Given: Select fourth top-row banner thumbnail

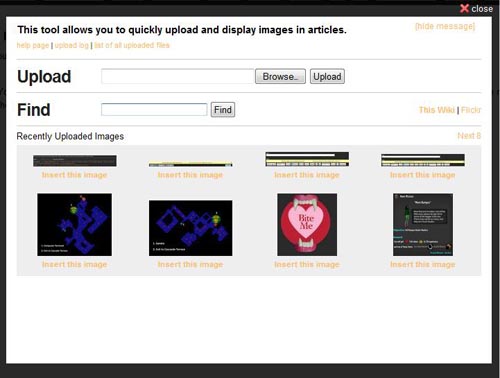Looking at the screenshot, I should [x=423, y=160].
